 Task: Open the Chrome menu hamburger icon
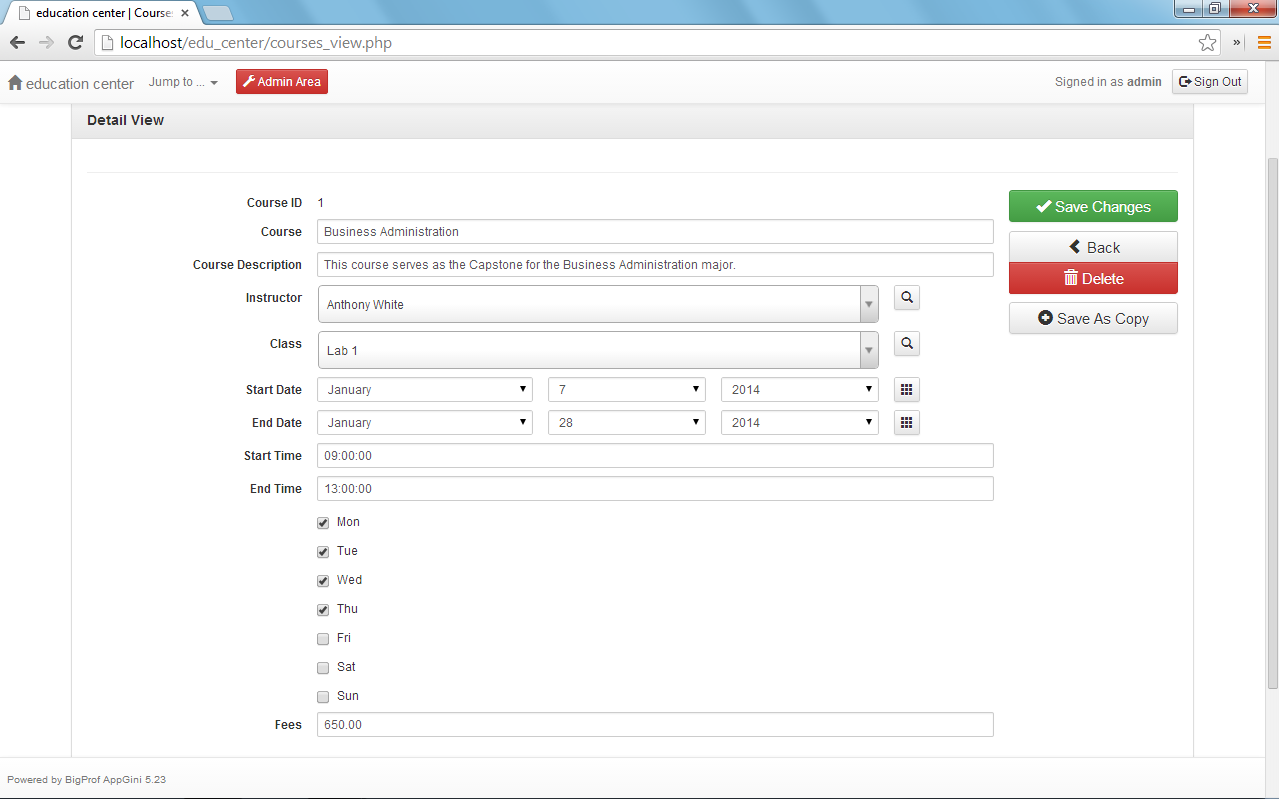tap(1264, 43)
